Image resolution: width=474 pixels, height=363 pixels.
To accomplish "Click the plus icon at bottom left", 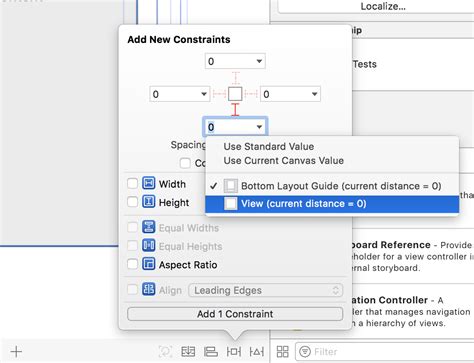I will 16,351.
